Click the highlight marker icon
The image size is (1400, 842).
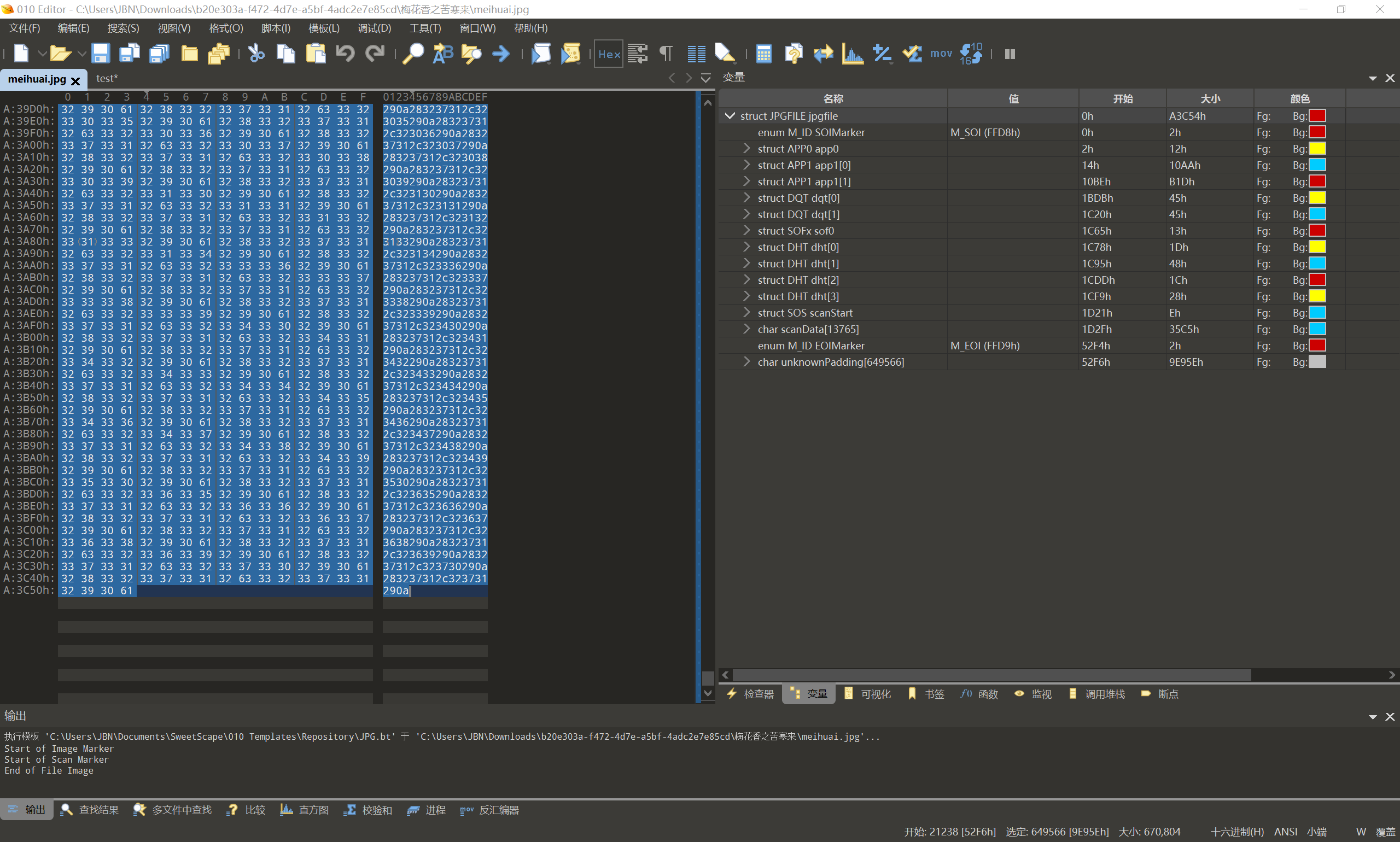(725, 54)
